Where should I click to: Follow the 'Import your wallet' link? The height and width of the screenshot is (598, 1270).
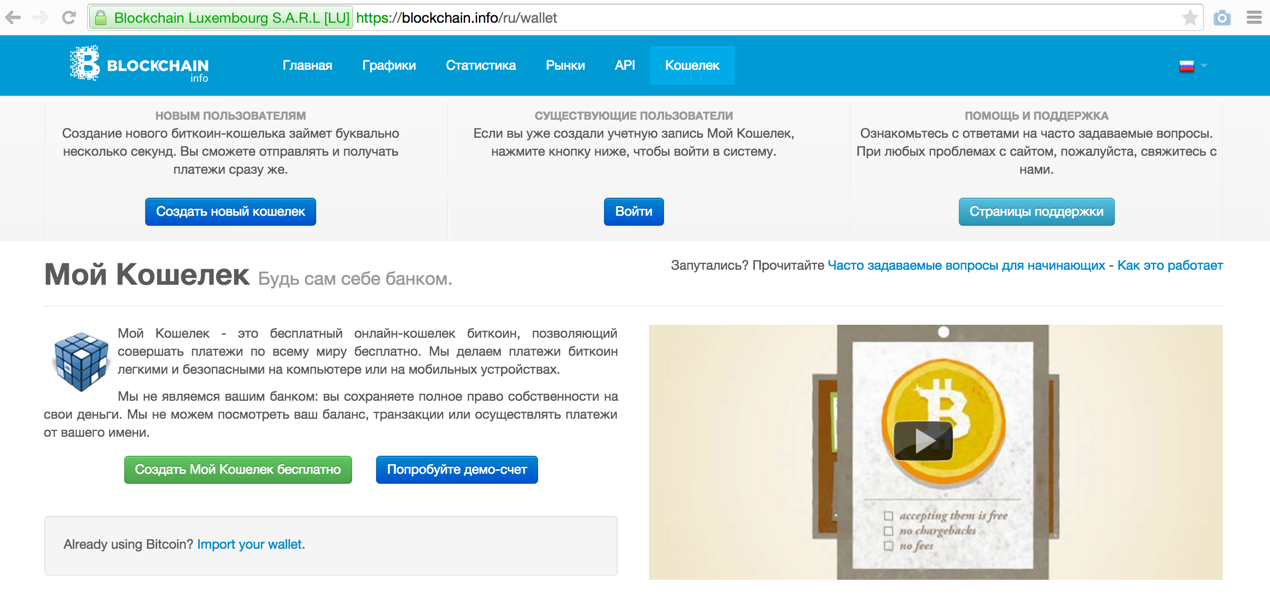click(249, 544)
